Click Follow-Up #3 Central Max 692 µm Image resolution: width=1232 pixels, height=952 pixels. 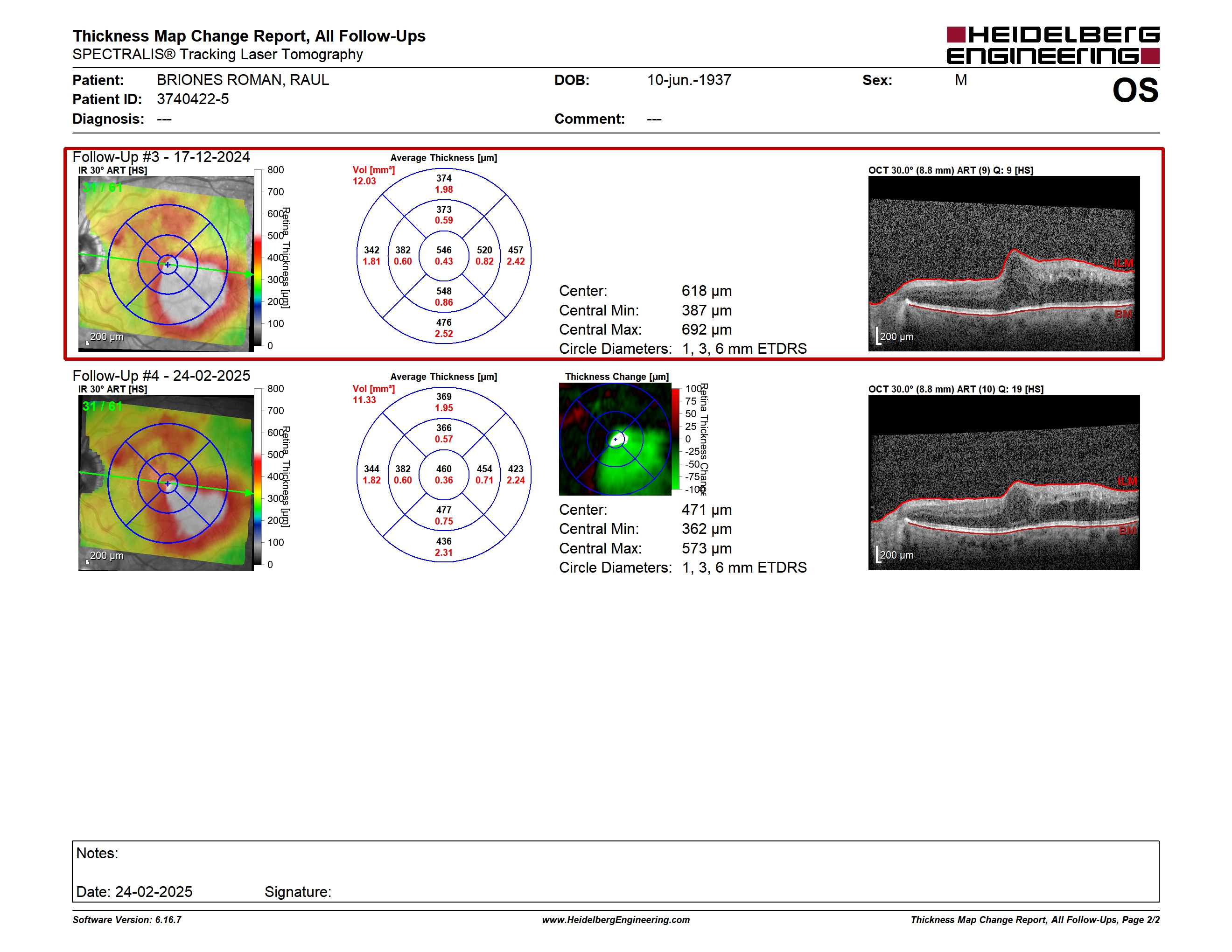tap(706, 329)
